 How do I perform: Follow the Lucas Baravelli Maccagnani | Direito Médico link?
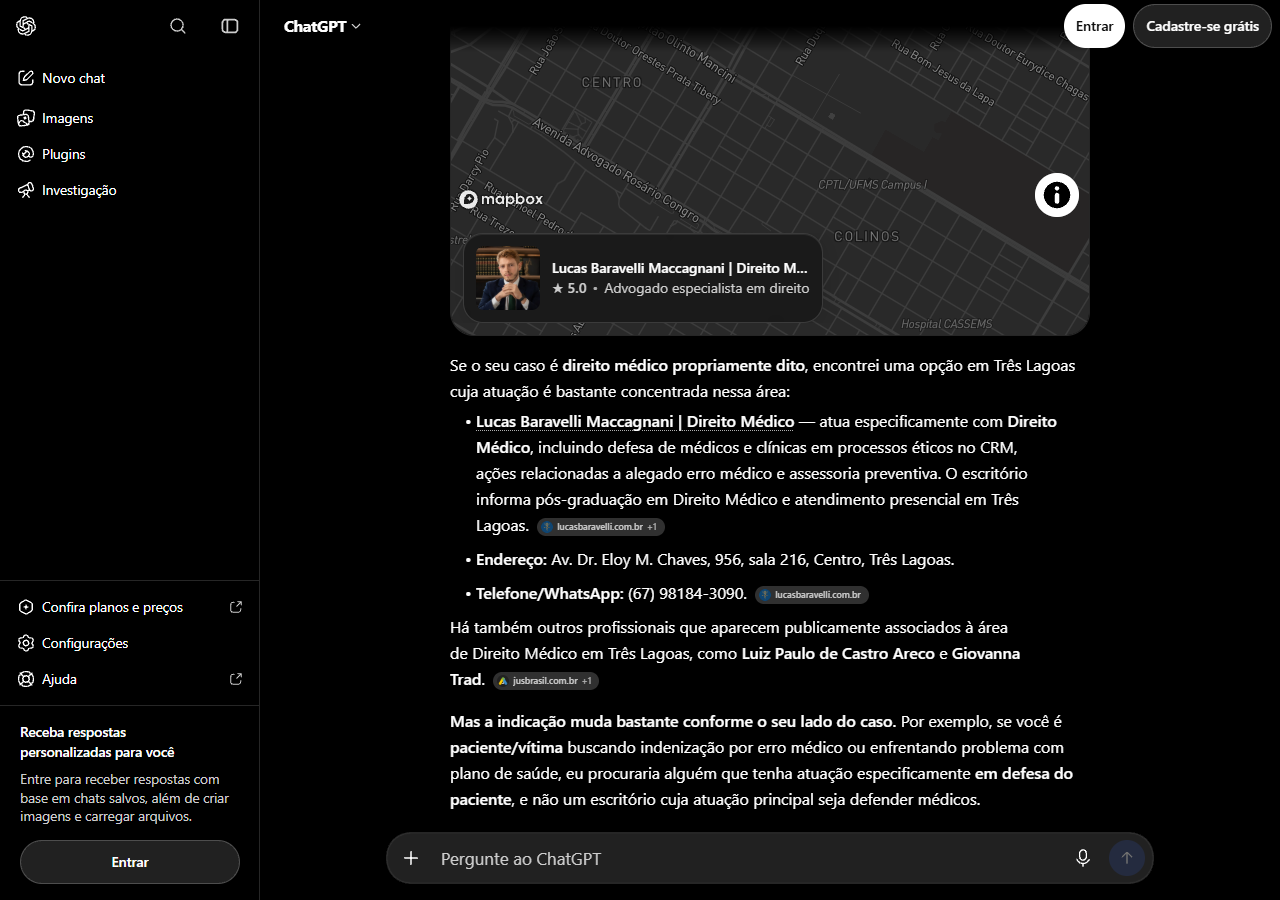click(x=635, y=421)
